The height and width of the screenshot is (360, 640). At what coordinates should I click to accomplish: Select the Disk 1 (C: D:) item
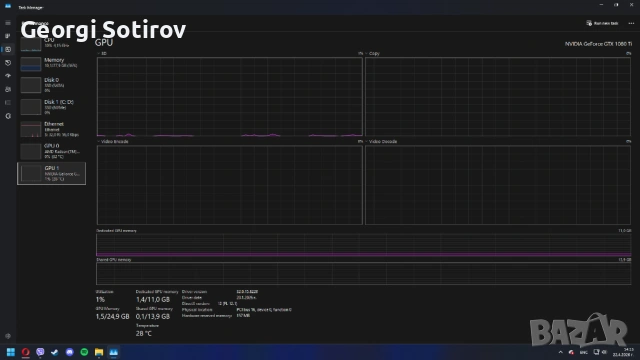[x=51, y=107]
